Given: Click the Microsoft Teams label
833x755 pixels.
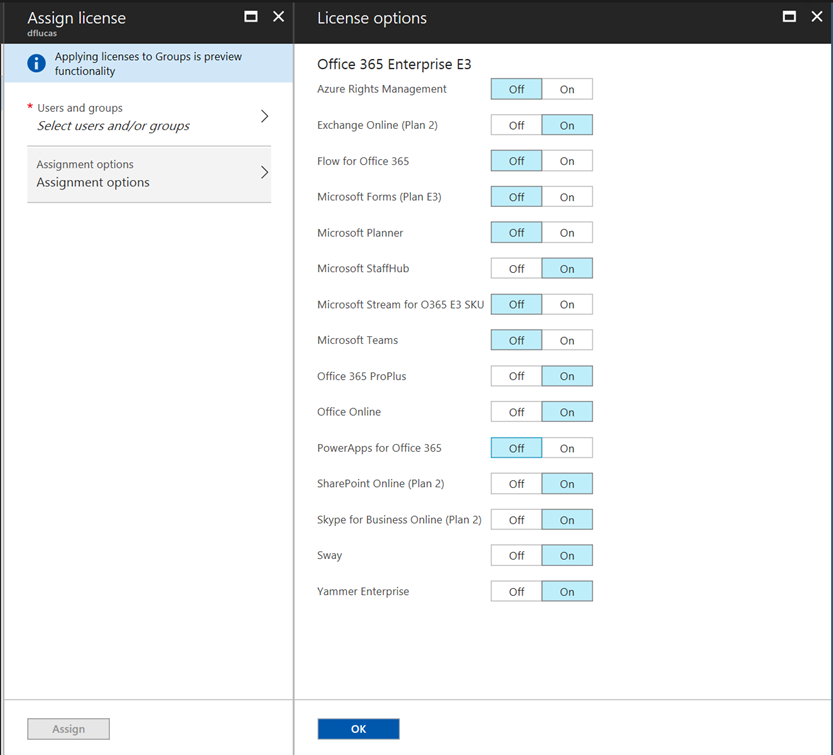Looking at the screenshot, I should [358, 340].
